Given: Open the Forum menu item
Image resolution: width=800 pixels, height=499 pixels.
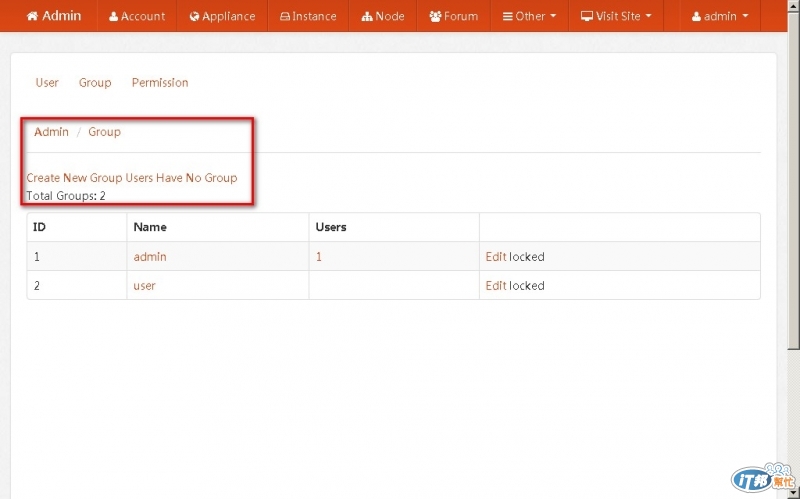Looking at the screenshot, I should coord(454,16).
